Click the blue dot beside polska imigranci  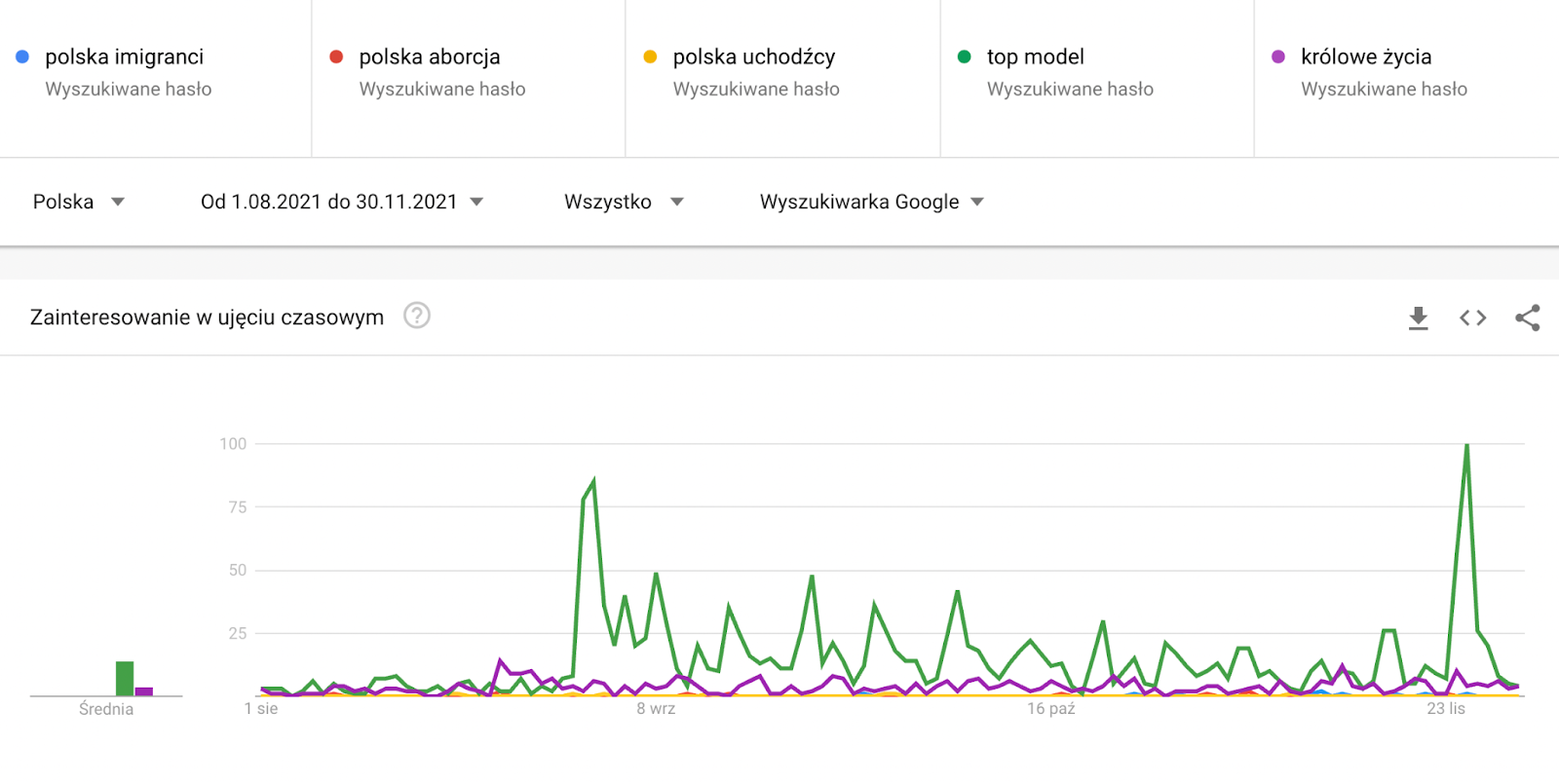coord(22,56)
